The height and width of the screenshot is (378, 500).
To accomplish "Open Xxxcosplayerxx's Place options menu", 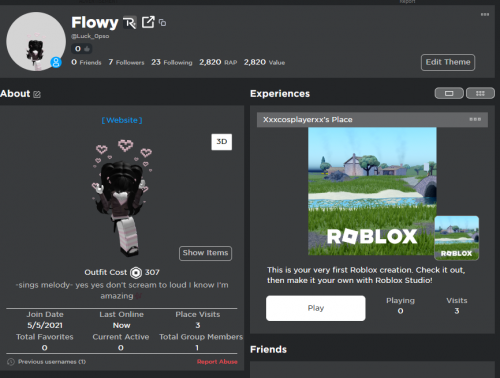I will coord(475,119).
